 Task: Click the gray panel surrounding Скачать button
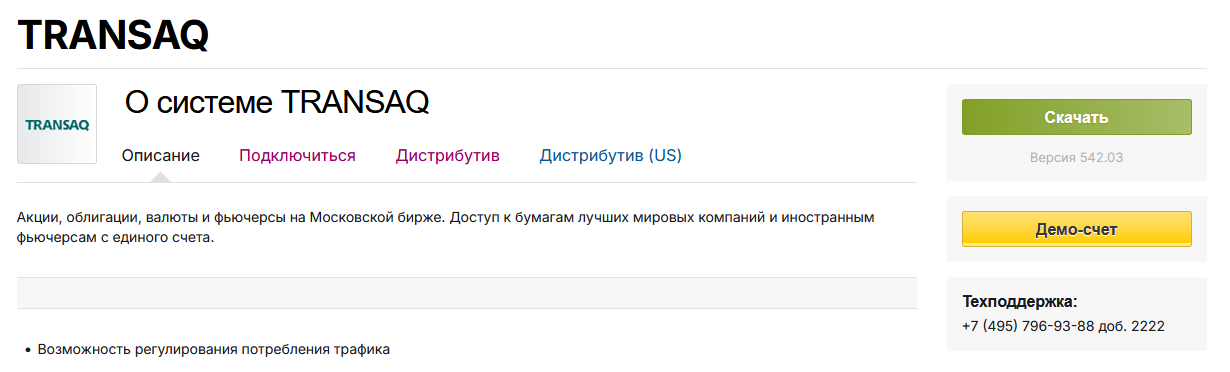[1077, 132]
